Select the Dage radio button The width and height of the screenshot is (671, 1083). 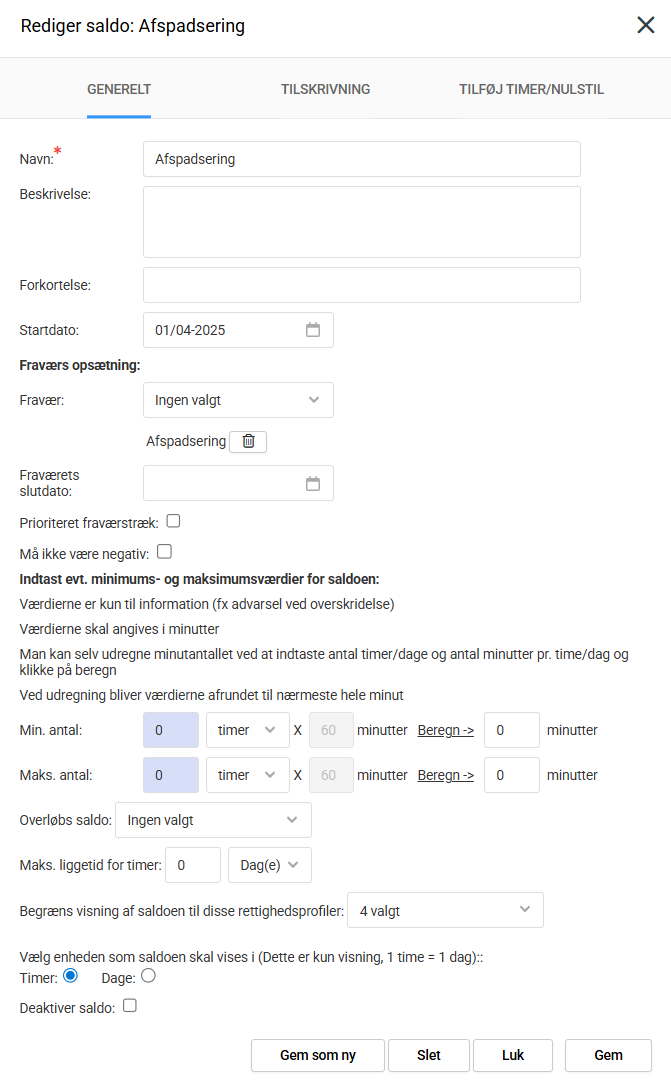(149, 976)
